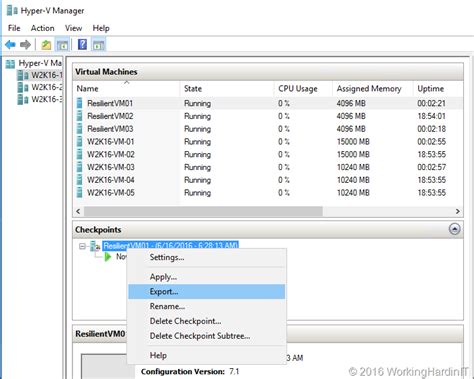Collapse the Checkpoints pane with round arrow
The width and height of the screenshot is (474, 379).
(x=454, y=229)
